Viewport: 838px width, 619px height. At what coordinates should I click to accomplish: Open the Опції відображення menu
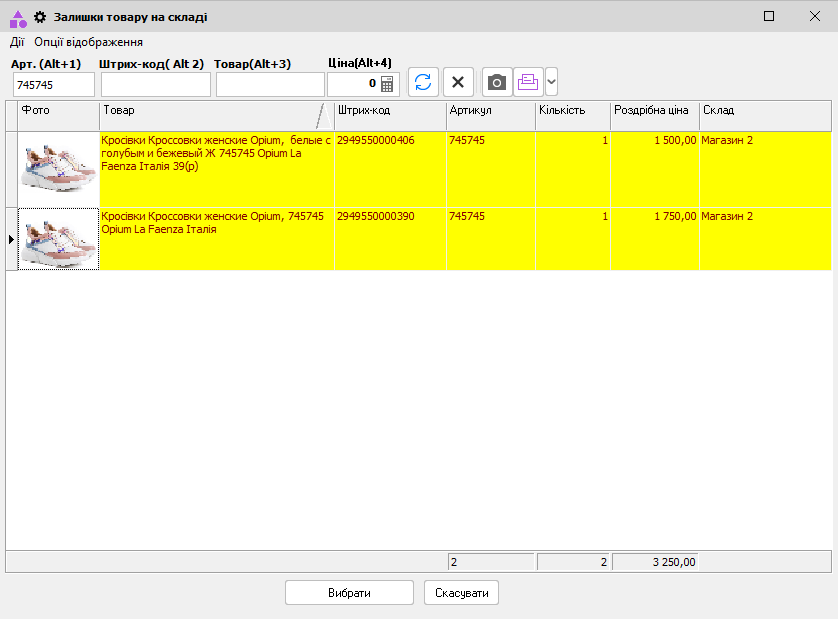(88, 42)
